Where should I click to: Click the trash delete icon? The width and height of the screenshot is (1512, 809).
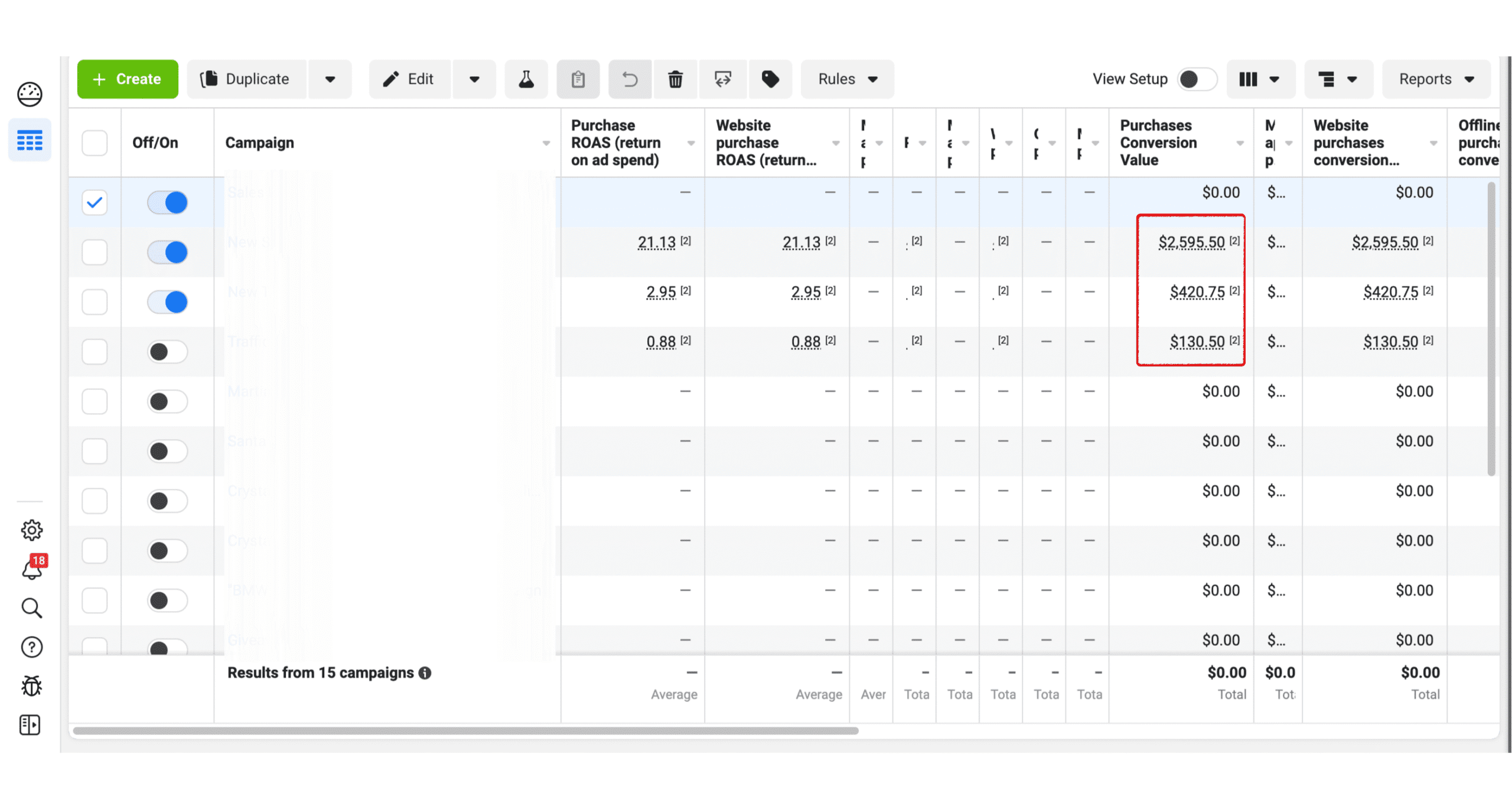pos(674,79)
